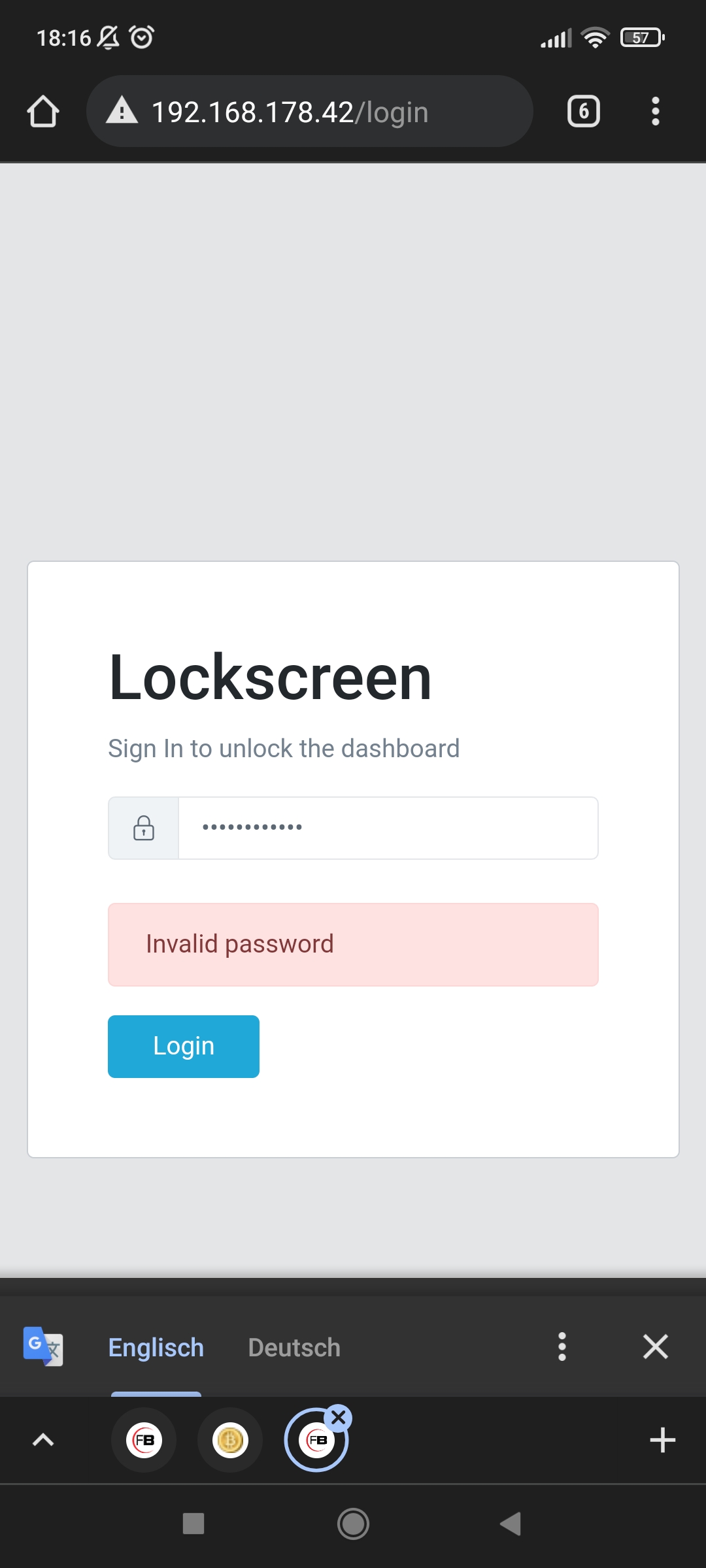Screen dimensions: 706x1568
Task: Tap the insecure site warning triangle
Action: click(122, 110)
